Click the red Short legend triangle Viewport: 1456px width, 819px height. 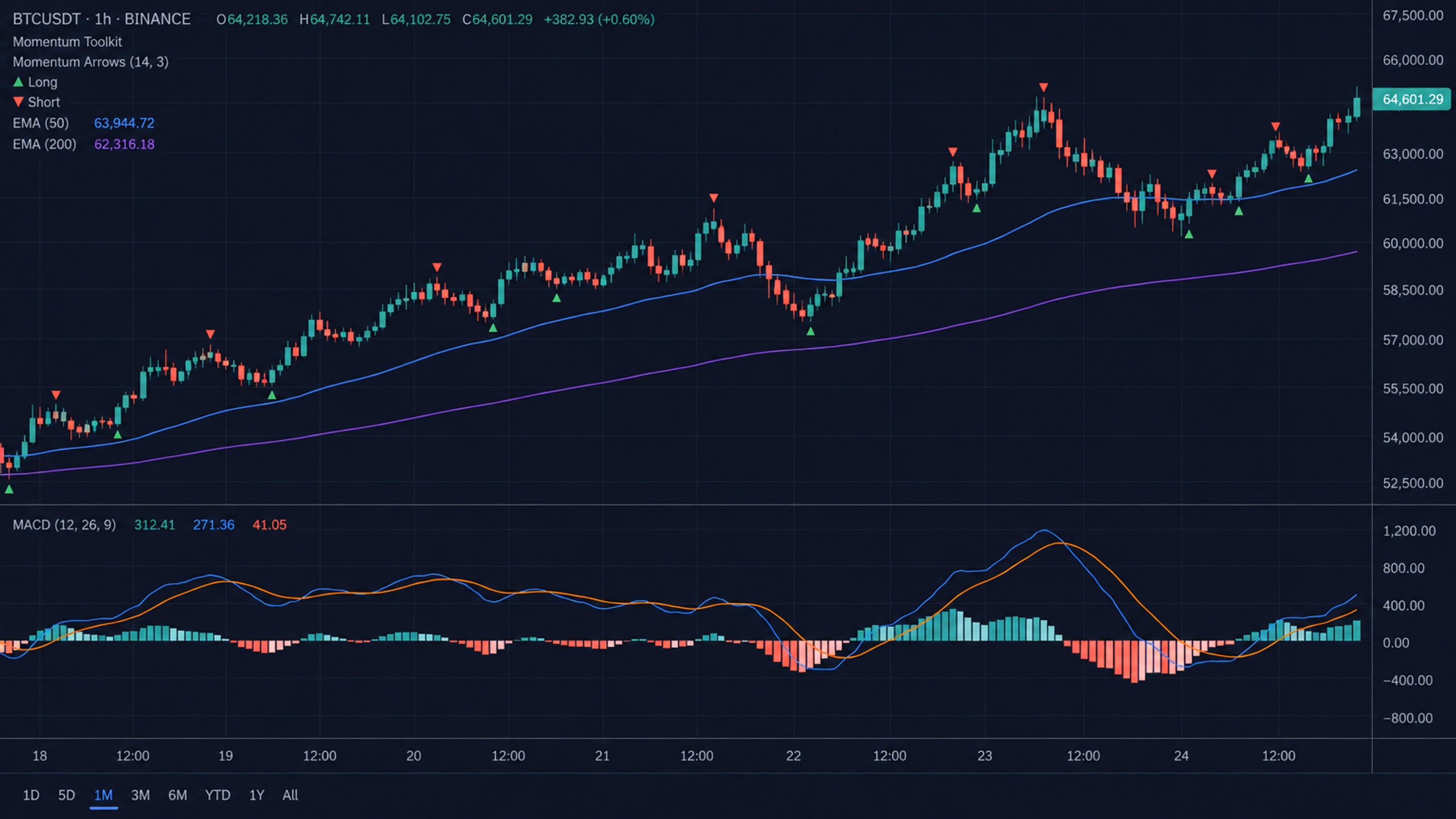(x=18, y=102)
